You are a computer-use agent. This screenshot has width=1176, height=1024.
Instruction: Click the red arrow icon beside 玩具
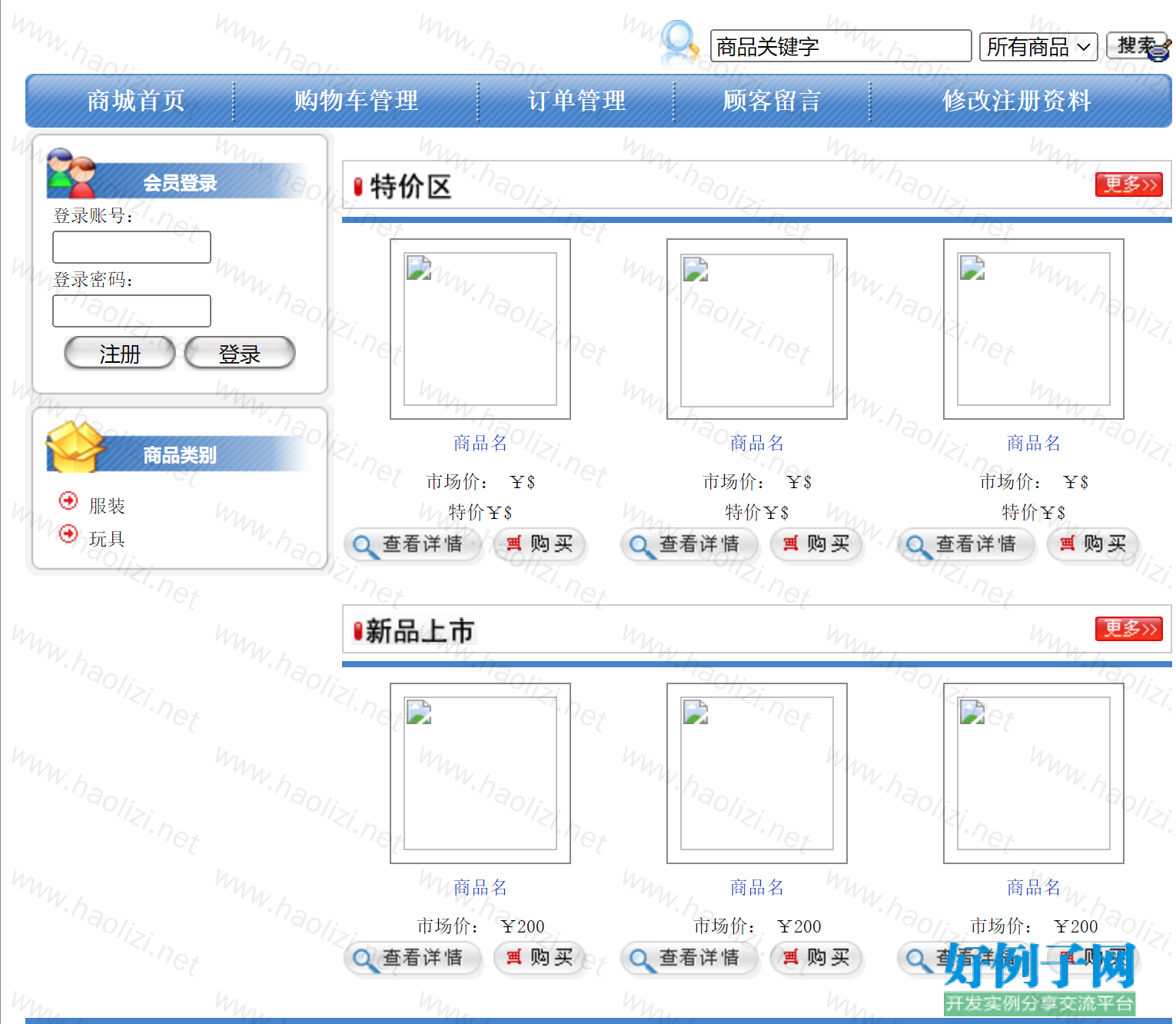coord(68,534)
